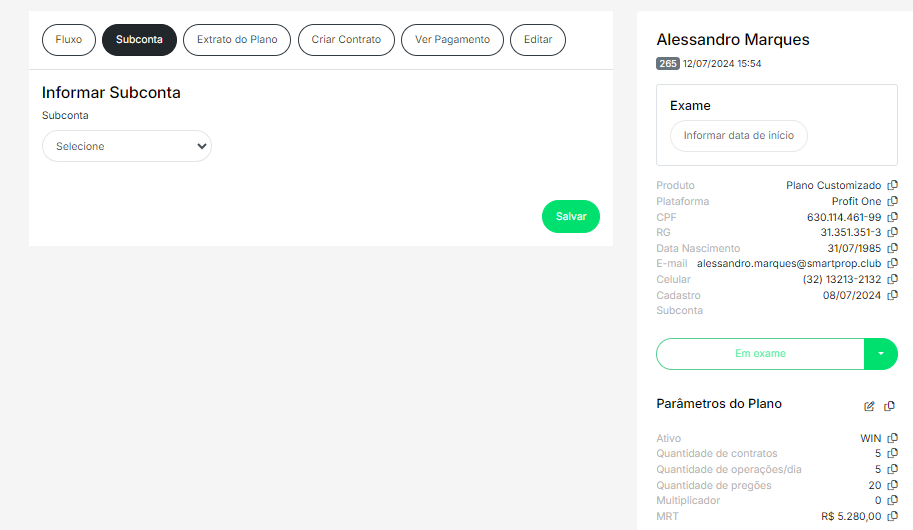Copy the Celular phone number
The width and height of the screenshot is (913, 530).
[x=893, y=280]
